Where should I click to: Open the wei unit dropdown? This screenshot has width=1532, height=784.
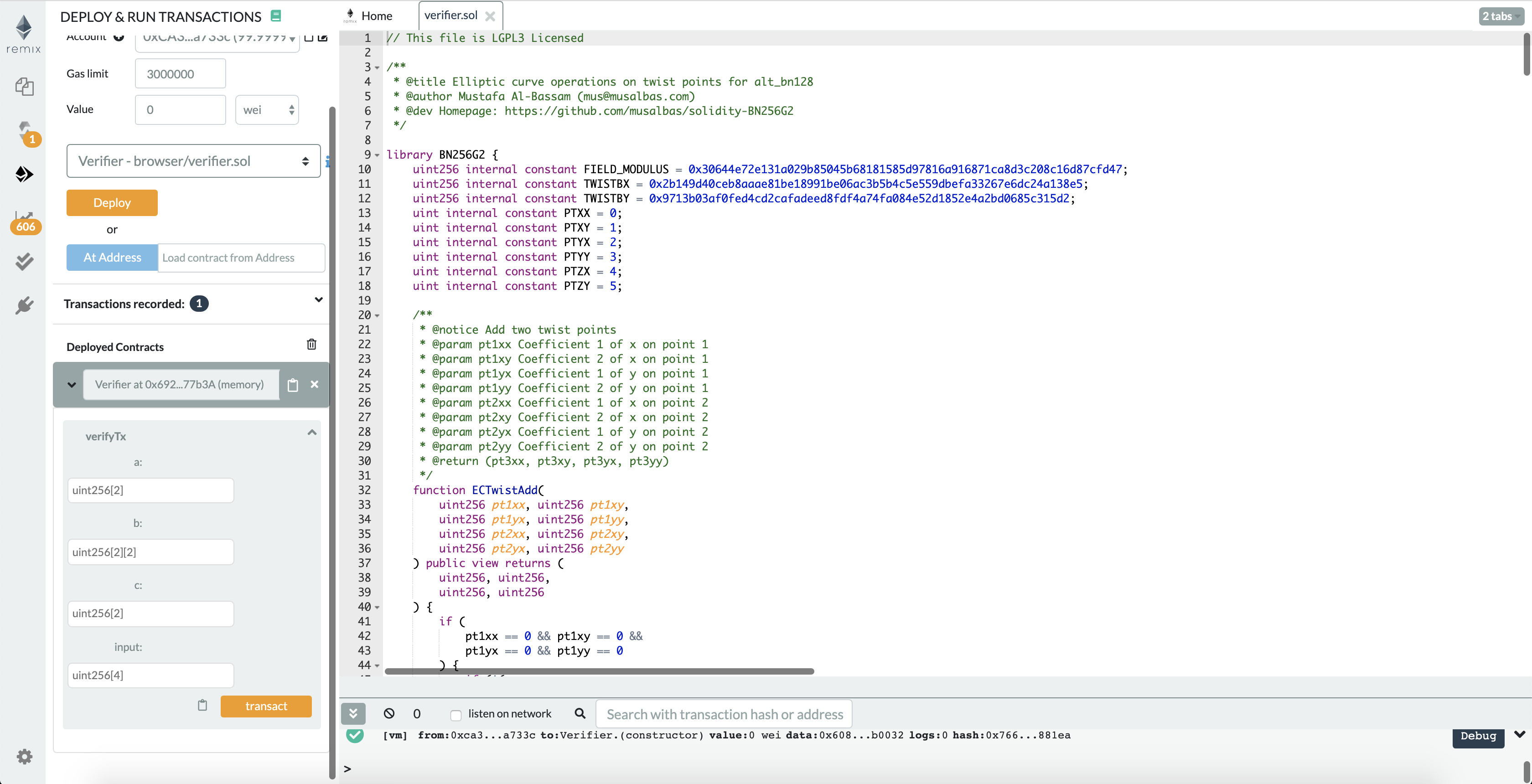coord(267,110)
